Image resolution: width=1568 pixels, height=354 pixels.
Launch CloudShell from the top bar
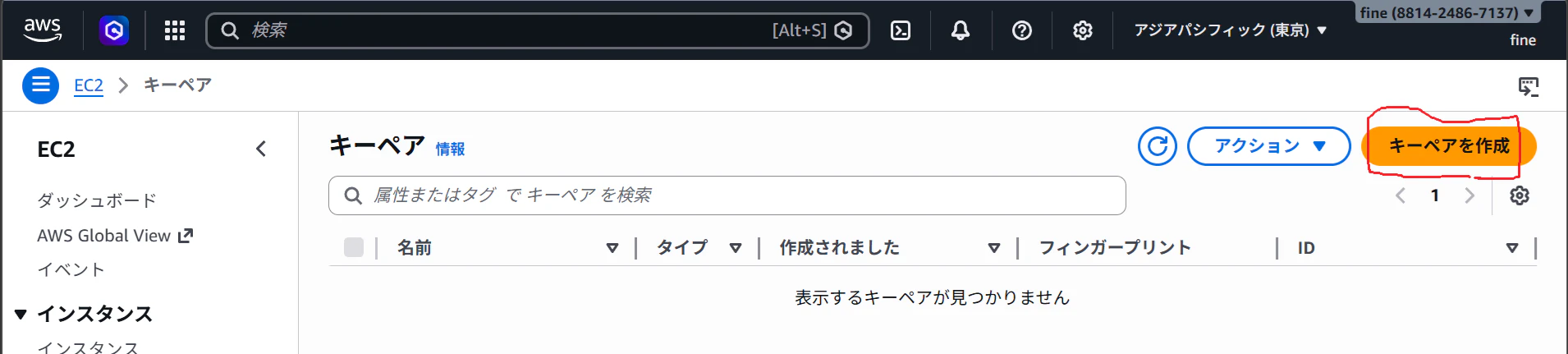point(901,30)
